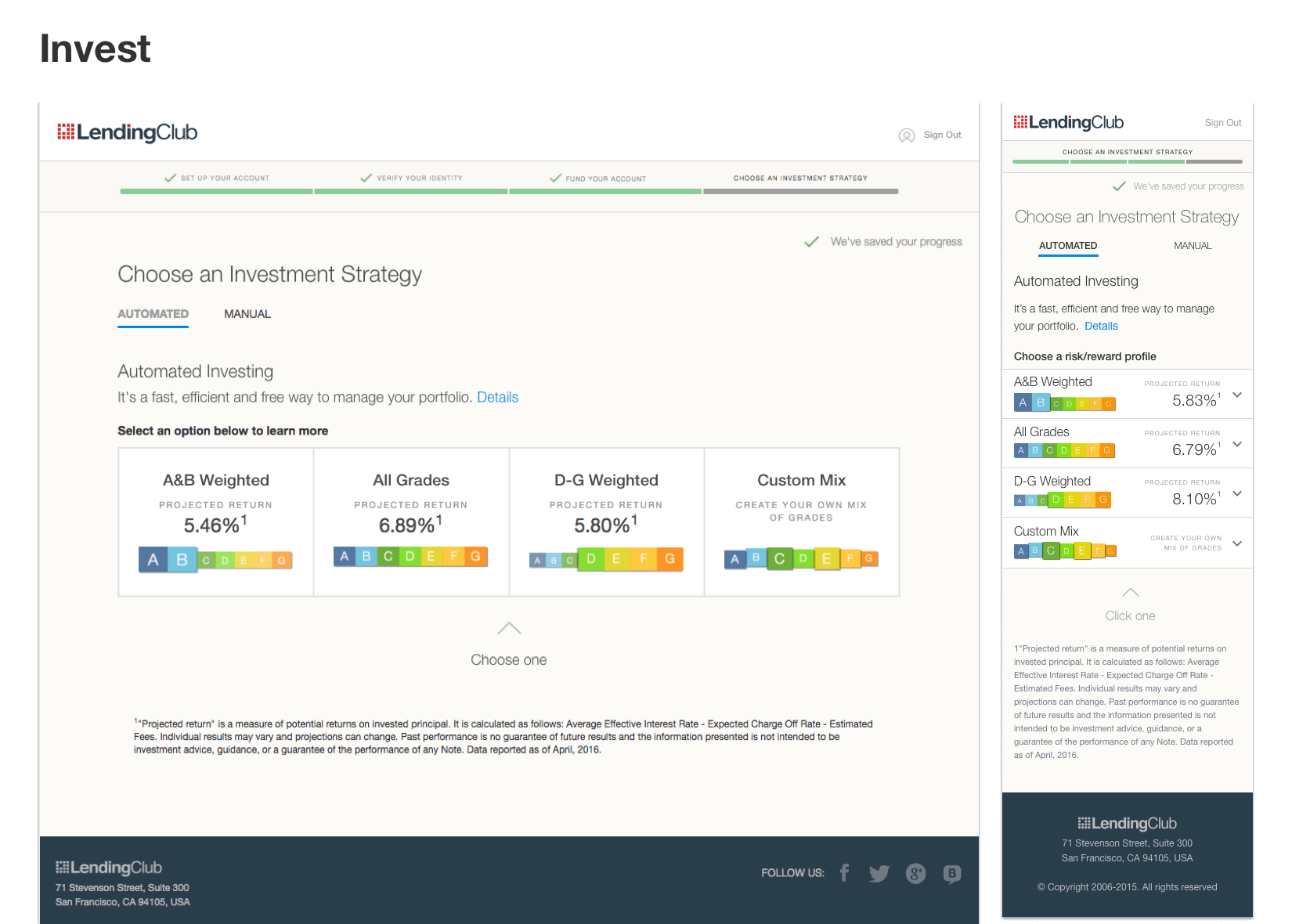The height and width of the screenshot is (924, 1292).
Task: Expand the mobile All Grades row chevron
Action: [1237, 444]
